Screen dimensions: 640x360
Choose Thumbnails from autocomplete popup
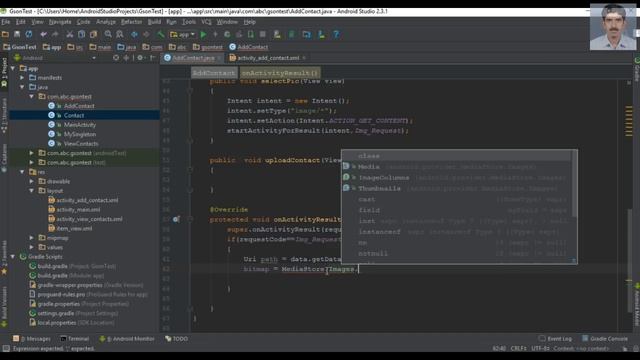click(456, 189)
